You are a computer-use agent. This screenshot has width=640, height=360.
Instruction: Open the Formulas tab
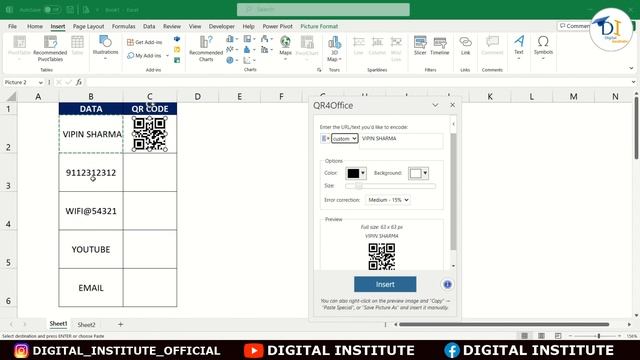click(124, 26)
